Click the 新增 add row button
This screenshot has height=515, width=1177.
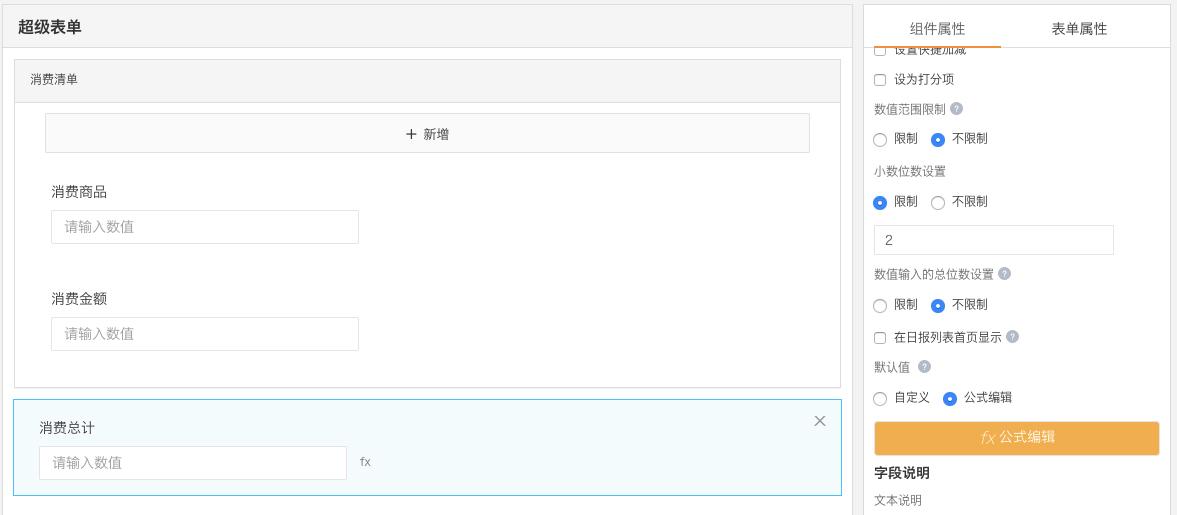[427, 133]
